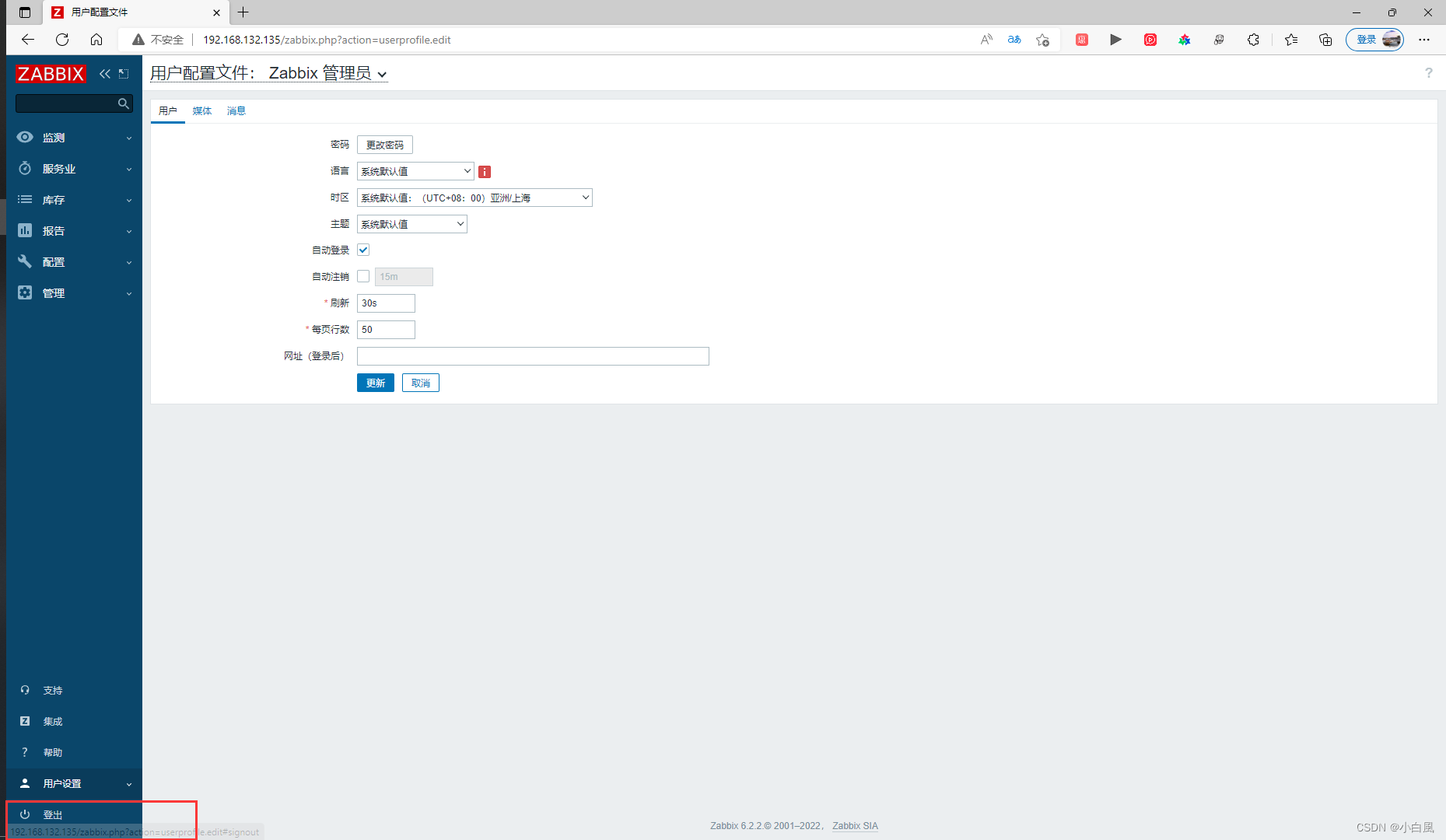Image resolution: width=1446 pixels, height=840 pixels.
Task: Collapse the sidebar with the double-arrow icon
Action: click(105, 74)
